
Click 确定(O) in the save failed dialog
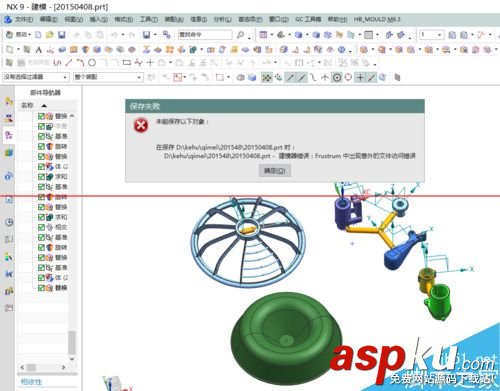pos(275,171)
